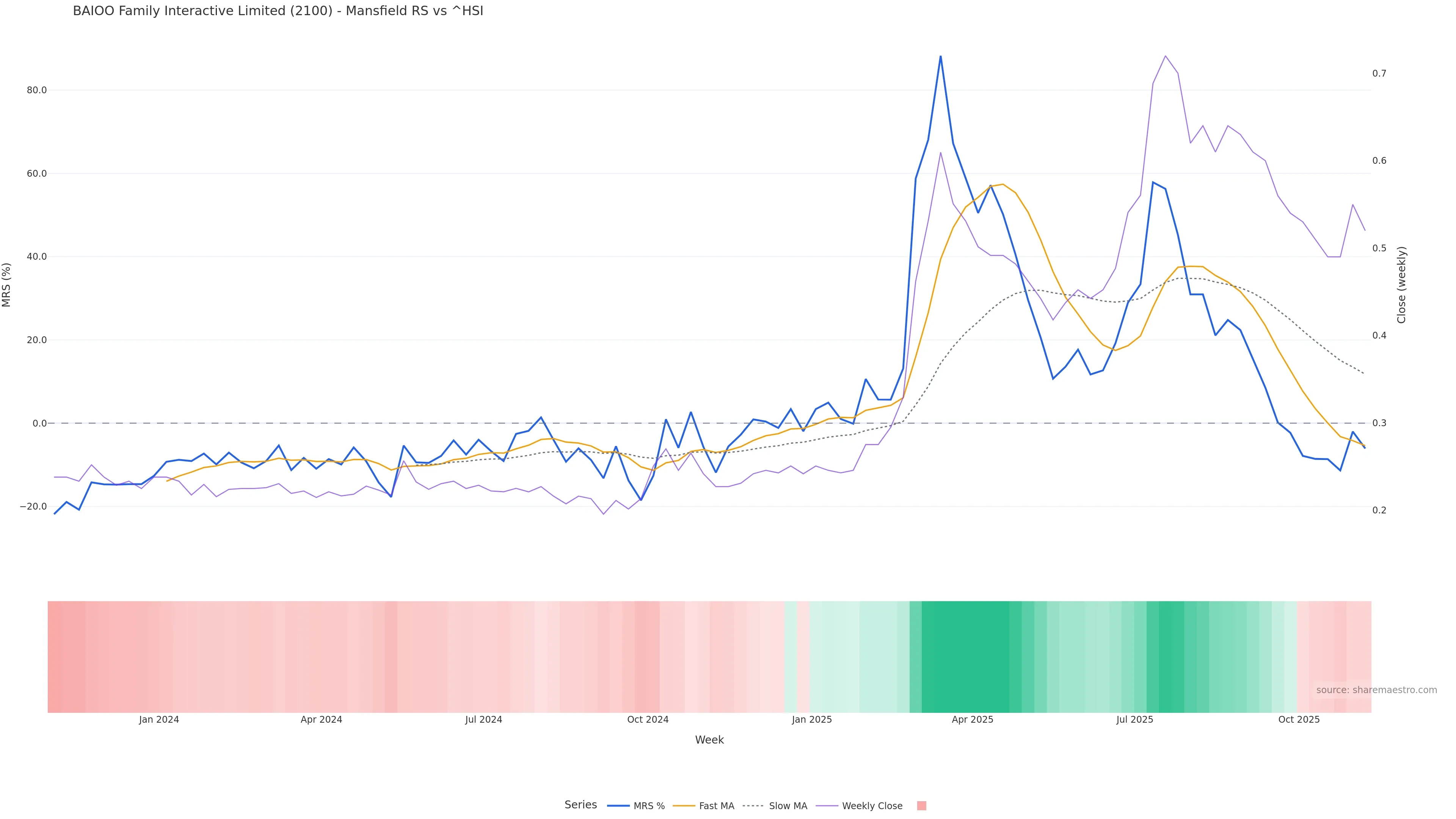
Task: Hide the Fast MA legend series
Action: coord(716,806)
